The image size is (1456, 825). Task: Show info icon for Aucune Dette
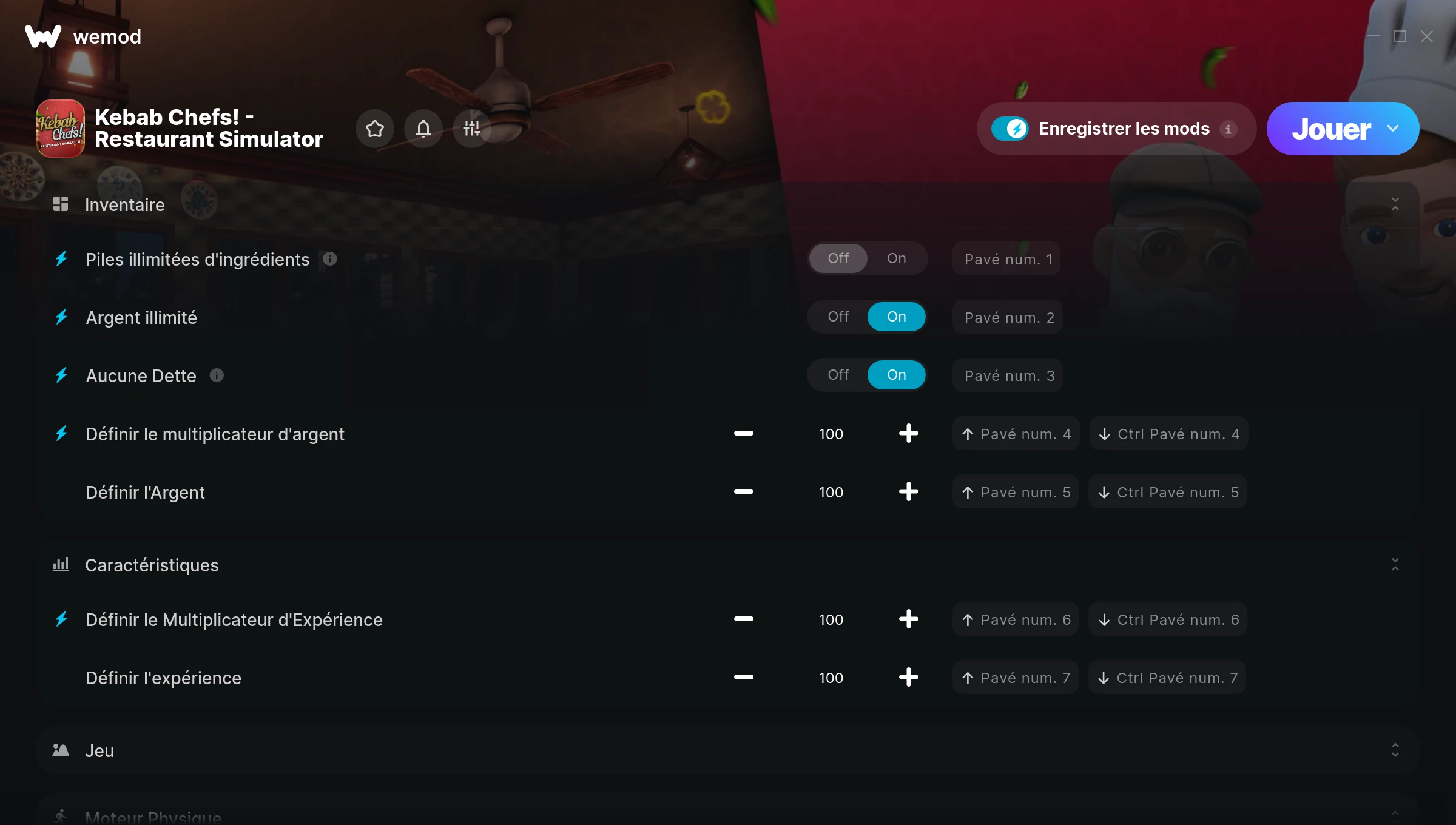217,375
